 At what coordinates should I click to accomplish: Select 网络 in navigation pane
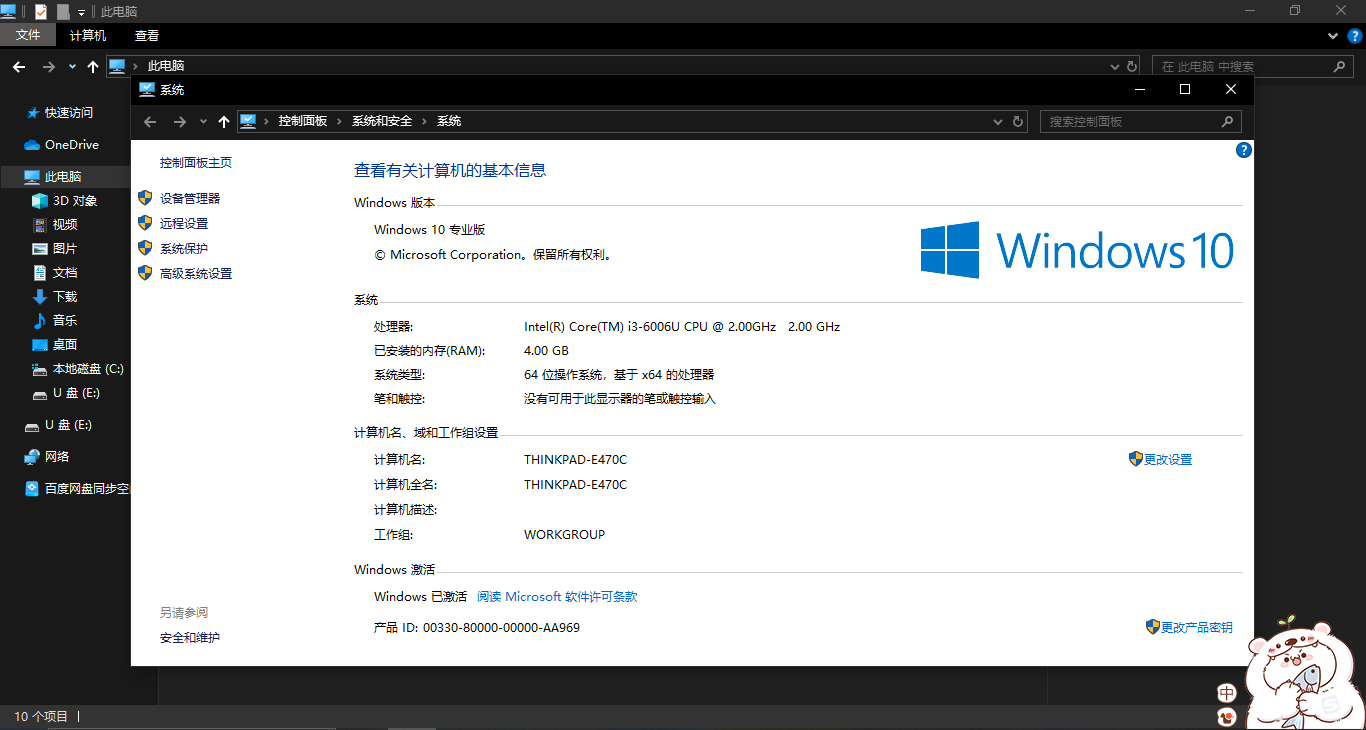click(47, 457)
